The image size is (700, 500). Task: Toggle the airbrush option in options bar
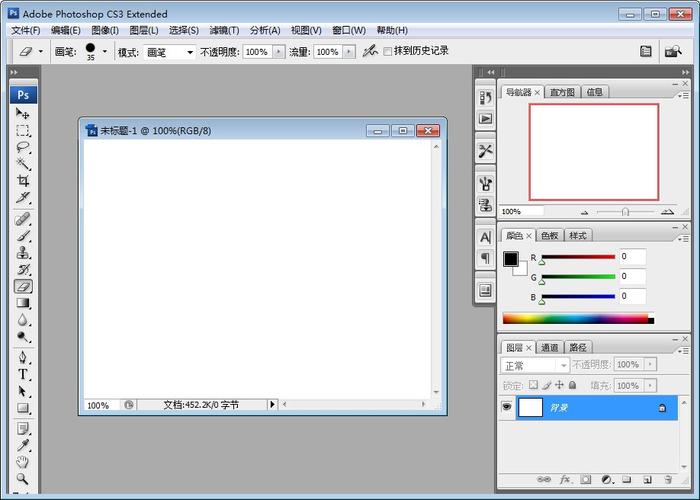[369, 51]
